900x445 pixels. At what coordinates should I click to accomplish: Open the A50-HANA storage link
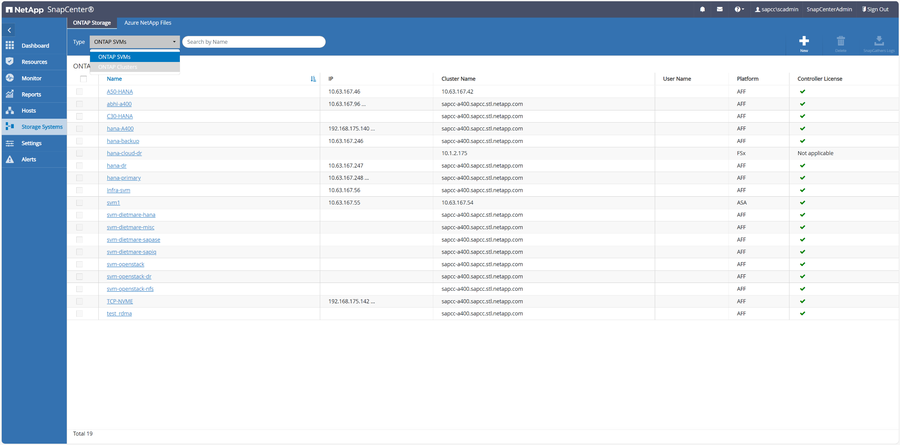tap(120, 91)
